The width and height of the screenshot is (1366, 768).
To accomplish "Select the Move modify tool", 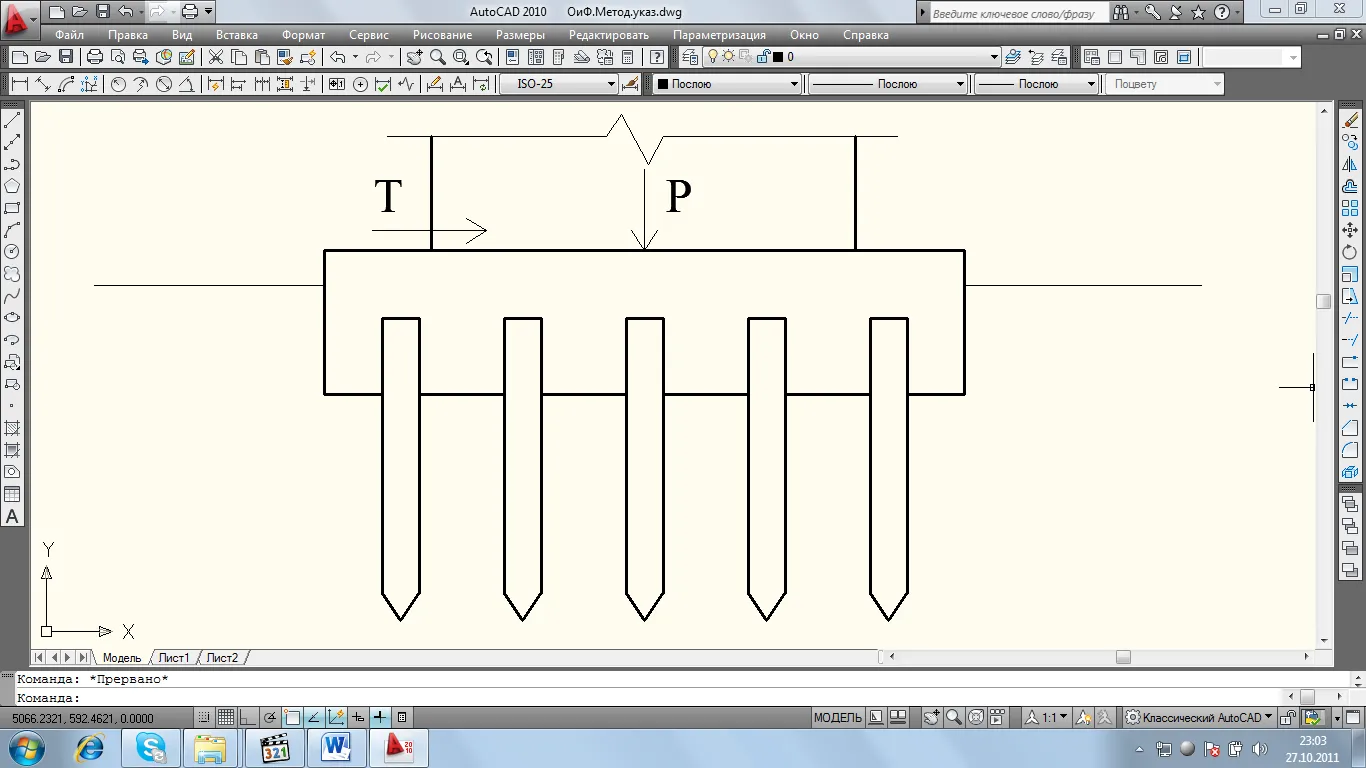I will (x=1350, y=230).
